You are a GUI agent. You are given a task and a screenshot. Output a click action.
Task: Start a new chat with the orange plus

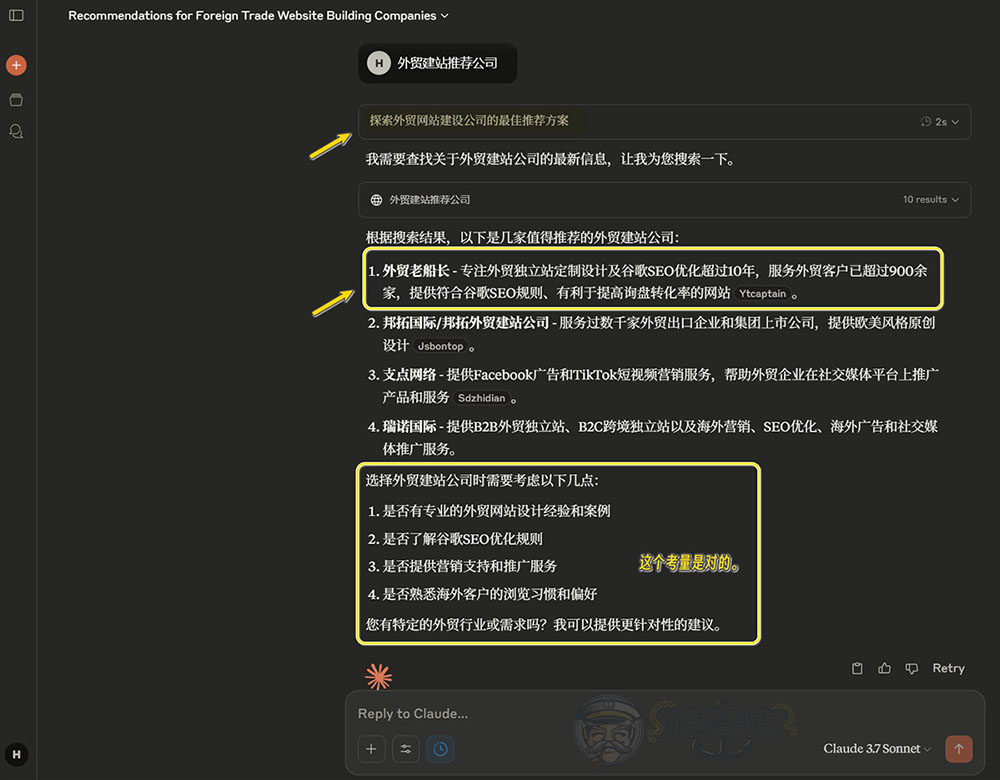pos(17,65)
